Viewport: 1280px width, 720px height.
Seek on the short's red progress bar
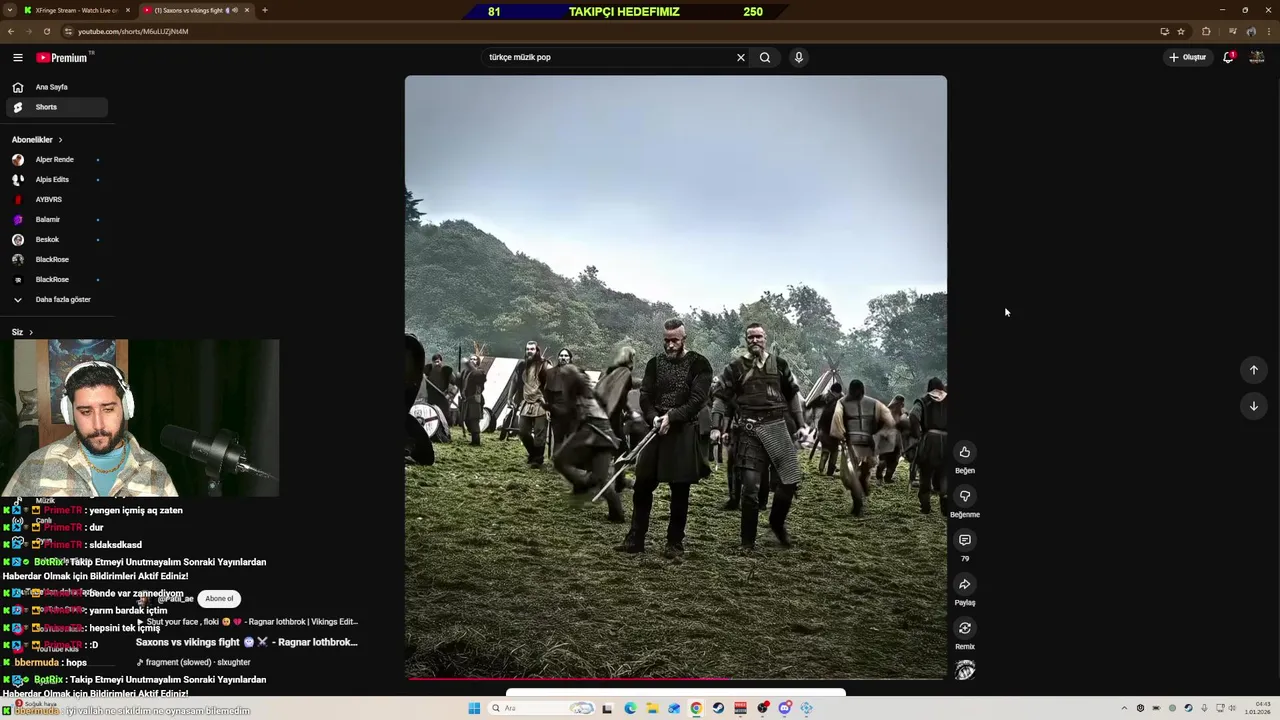[675, 679]
